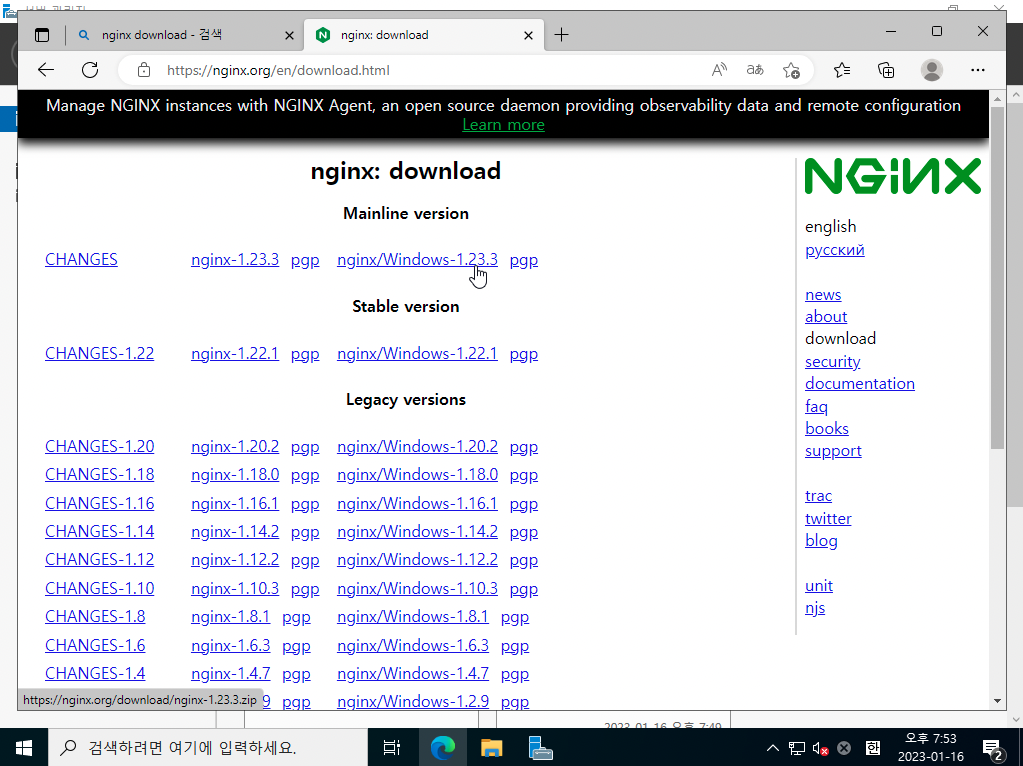Close the nginx download search tab
The height and width of the screenshot is (766, 1023).
(x=289, y=35)
